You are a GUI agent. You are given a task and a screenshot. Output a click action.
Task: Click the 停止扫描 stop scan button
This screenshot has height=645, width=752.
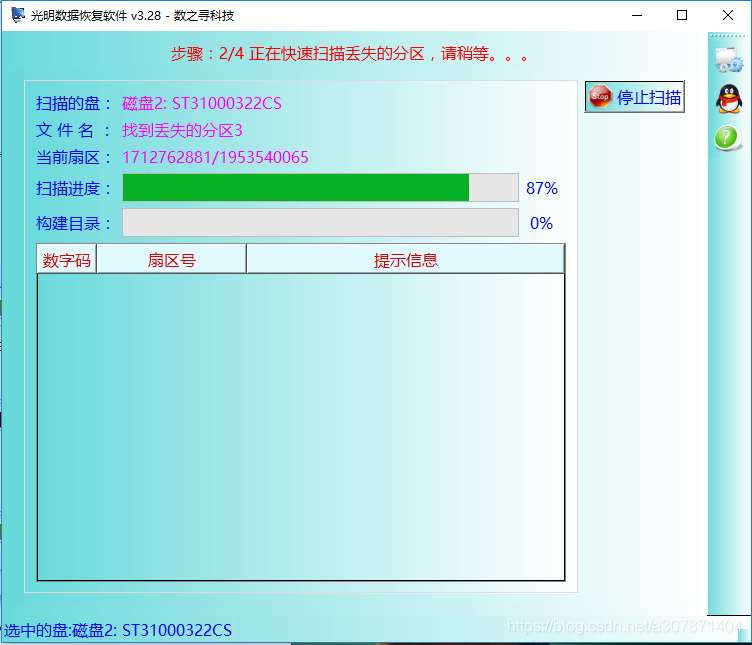(634, 97)
